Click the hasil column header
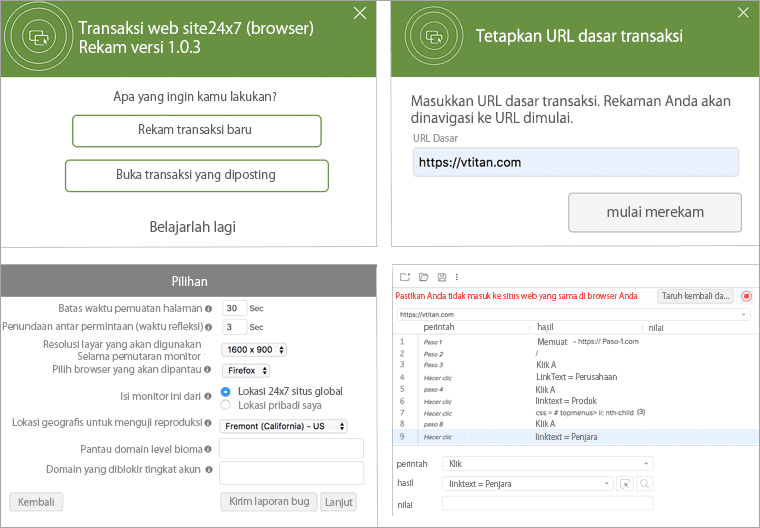The width and height of the screenshot is (760, 528). [x=545, y=327]
